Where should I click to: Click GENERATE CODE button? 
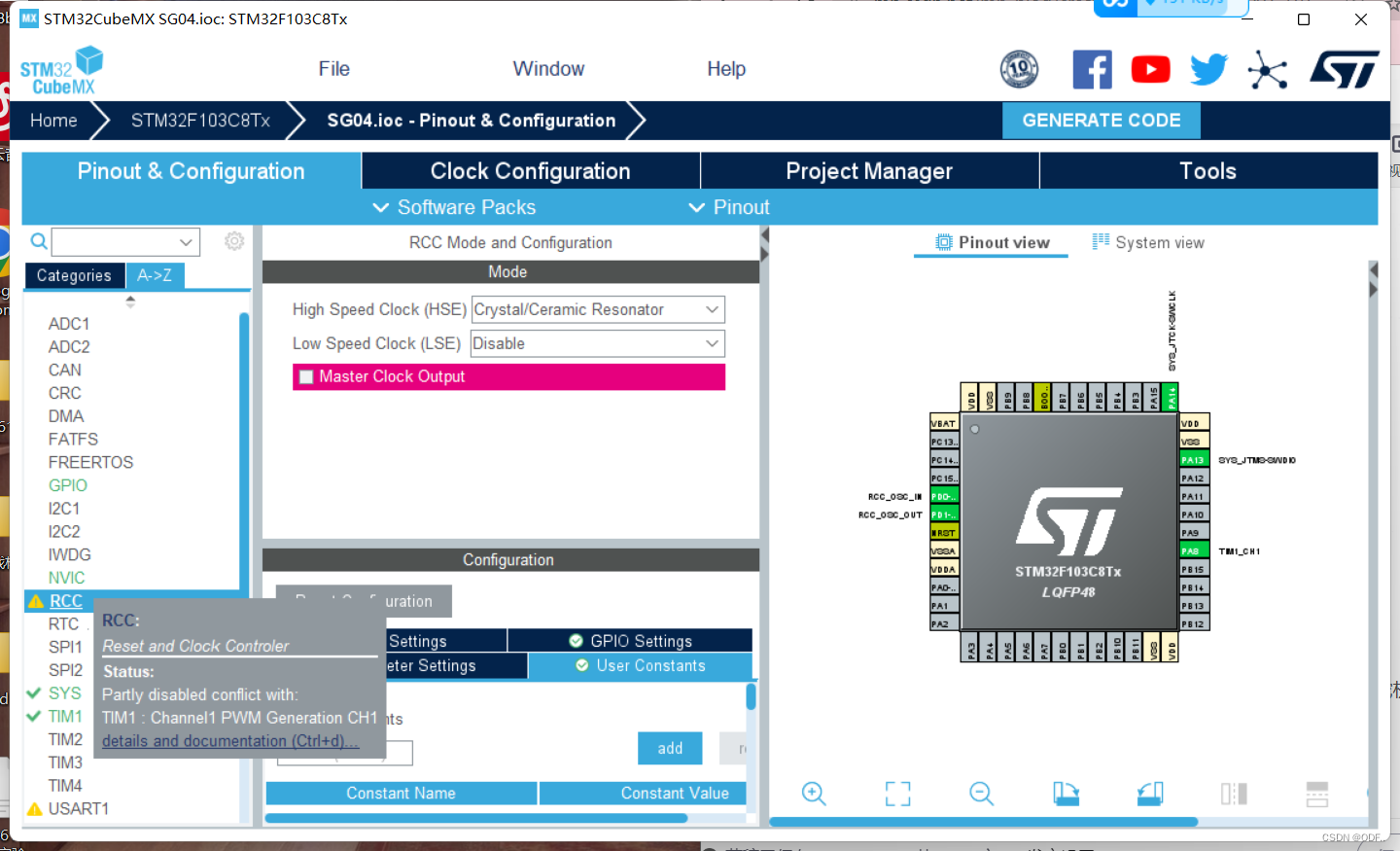point(1102,121)
